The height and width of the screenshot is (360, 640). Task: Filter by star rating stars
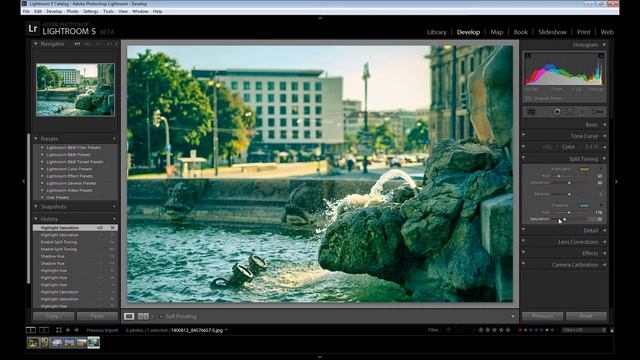494,330
